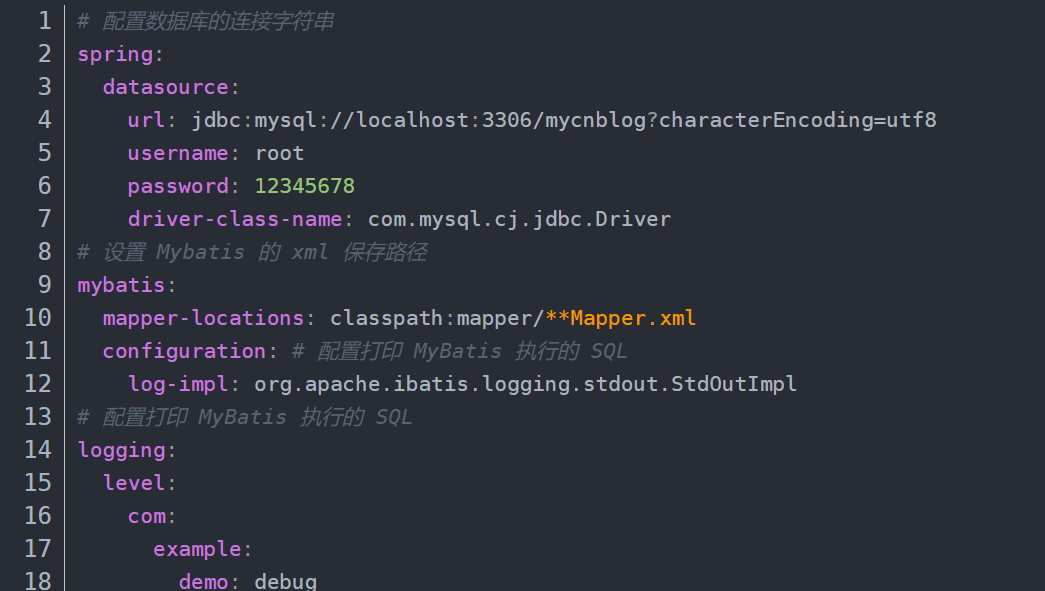Click the debug value on line 18

point(286,581)
